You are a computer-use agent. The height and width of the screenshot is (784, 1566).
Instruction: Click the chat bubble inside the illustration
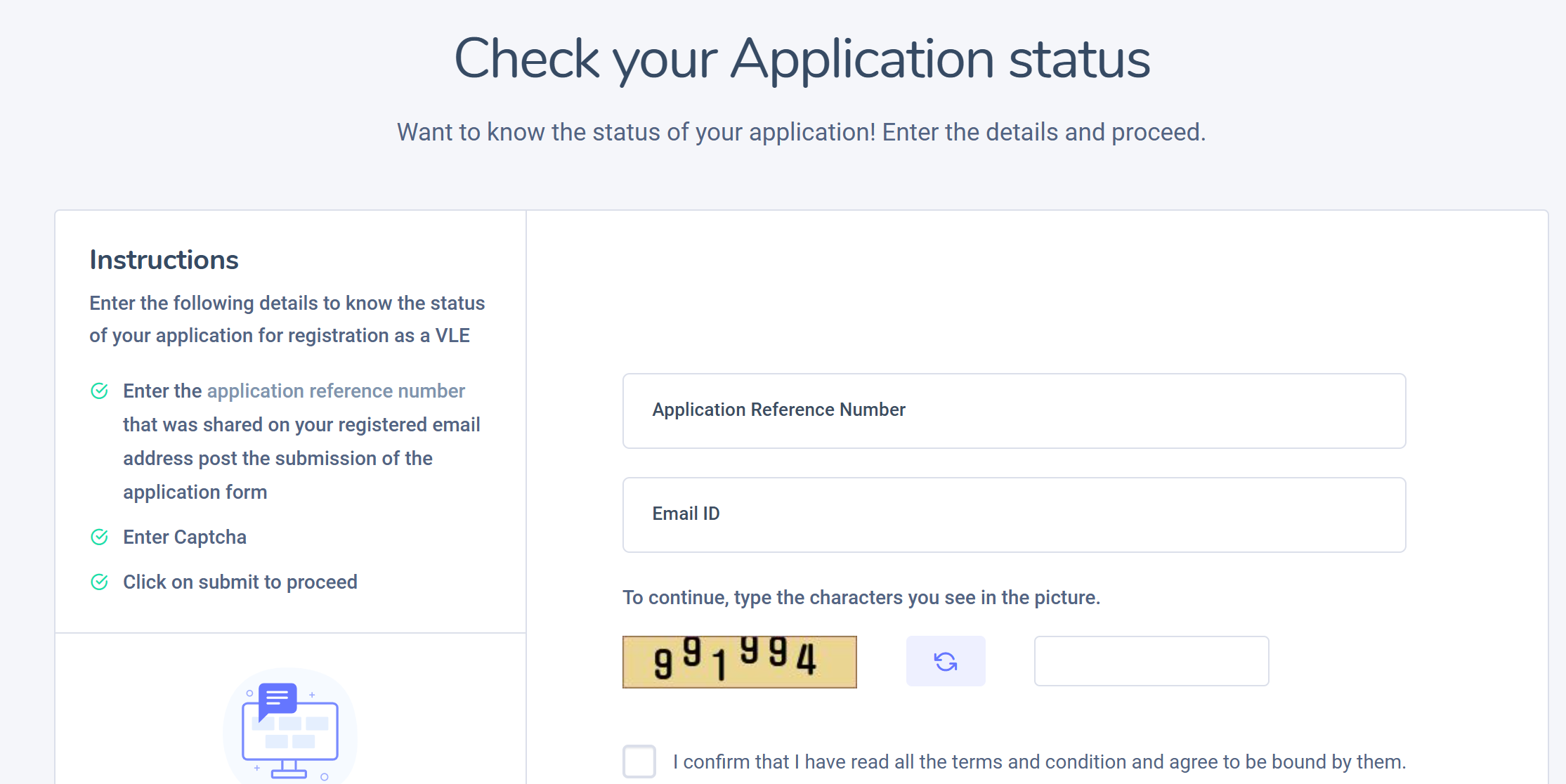coord(276,698)
